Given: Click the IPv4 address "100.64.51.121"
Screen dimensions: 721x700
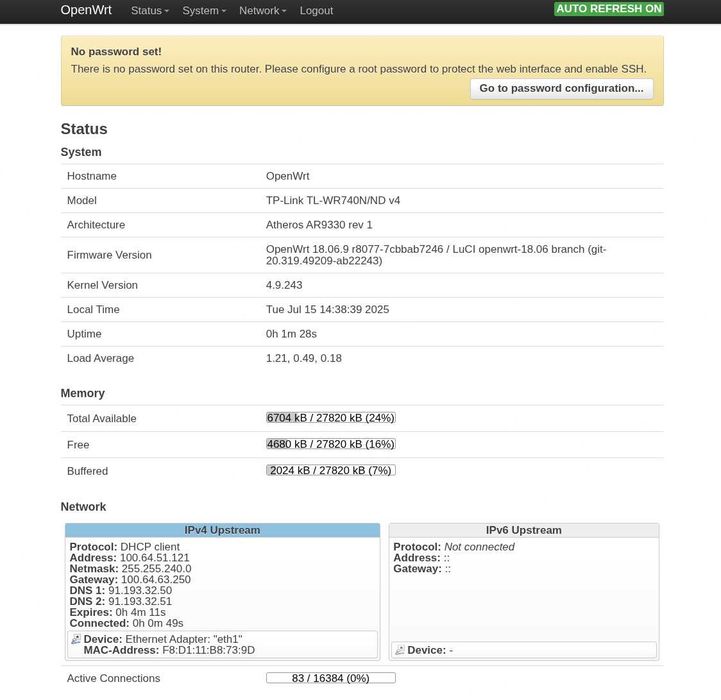Looking at the screenshot, I should click(154, 557).
